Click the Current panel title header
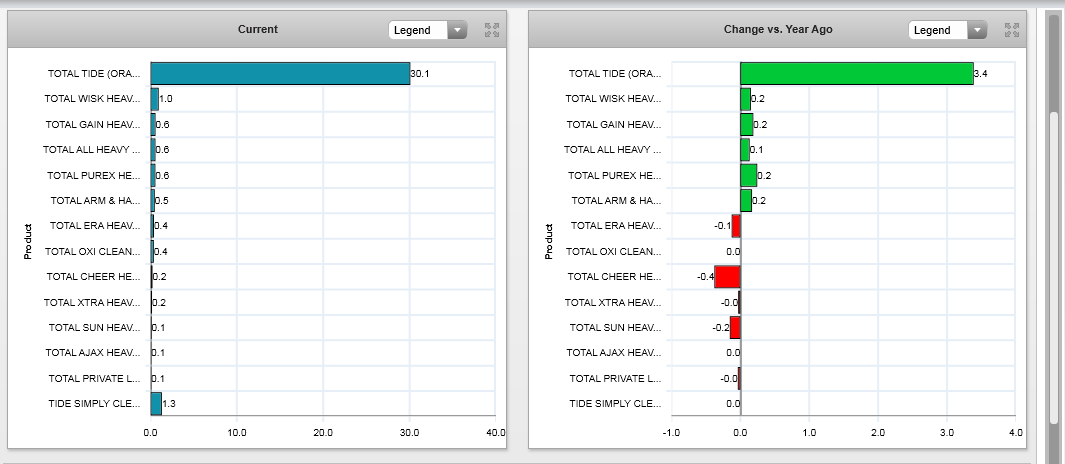The height and width of the screenshot is (464, 1065). pyautogui.click(x=258, y=30)
